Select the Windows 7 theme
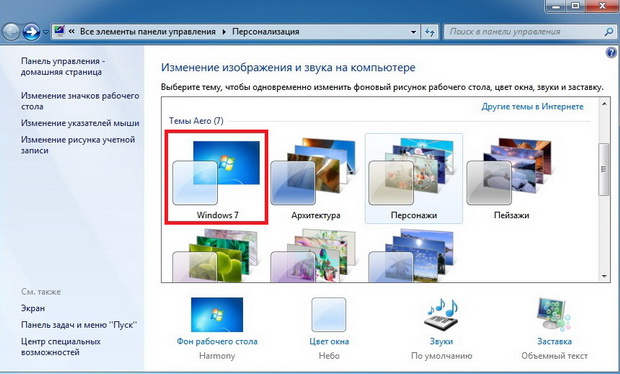620x374 pixels. [x=217, y=177]
